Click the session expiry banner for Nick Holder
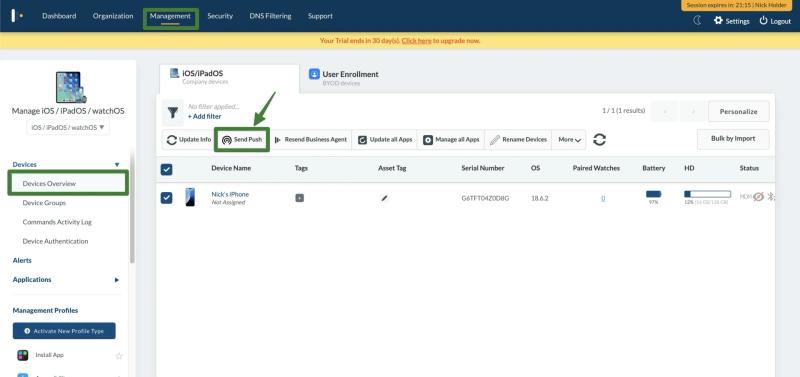Image resolution: width=800 pixels, height=377 pixels. pyautogui.click(x=737, y=5)
